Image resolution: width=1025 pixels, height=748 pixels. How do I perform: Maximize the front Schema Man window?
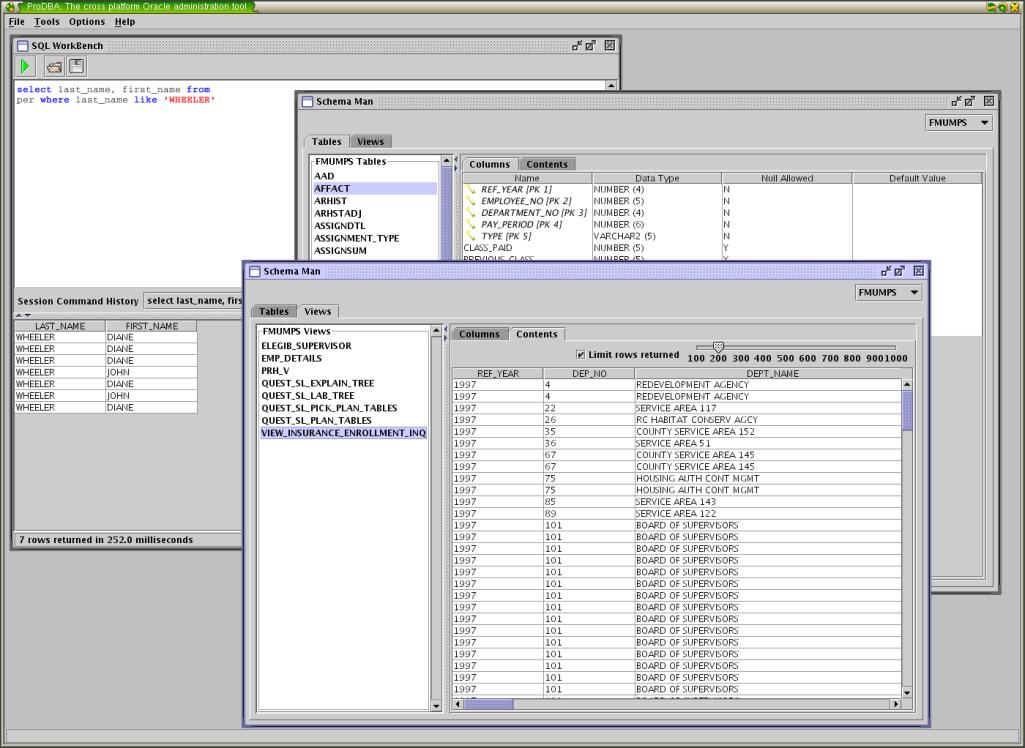900,271
